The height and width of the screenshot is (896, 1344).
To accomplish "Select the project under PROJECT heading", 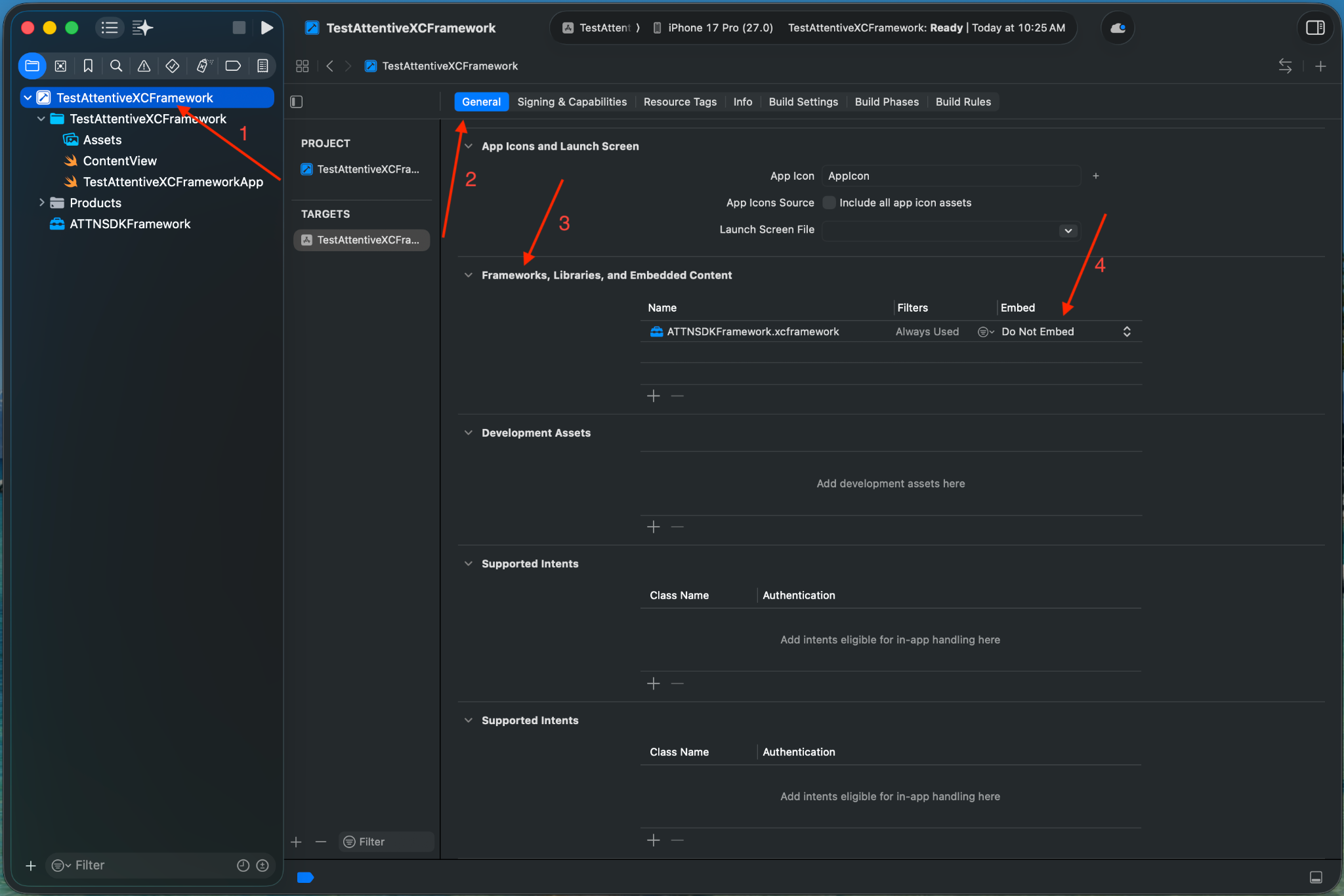I will point(362,169).
